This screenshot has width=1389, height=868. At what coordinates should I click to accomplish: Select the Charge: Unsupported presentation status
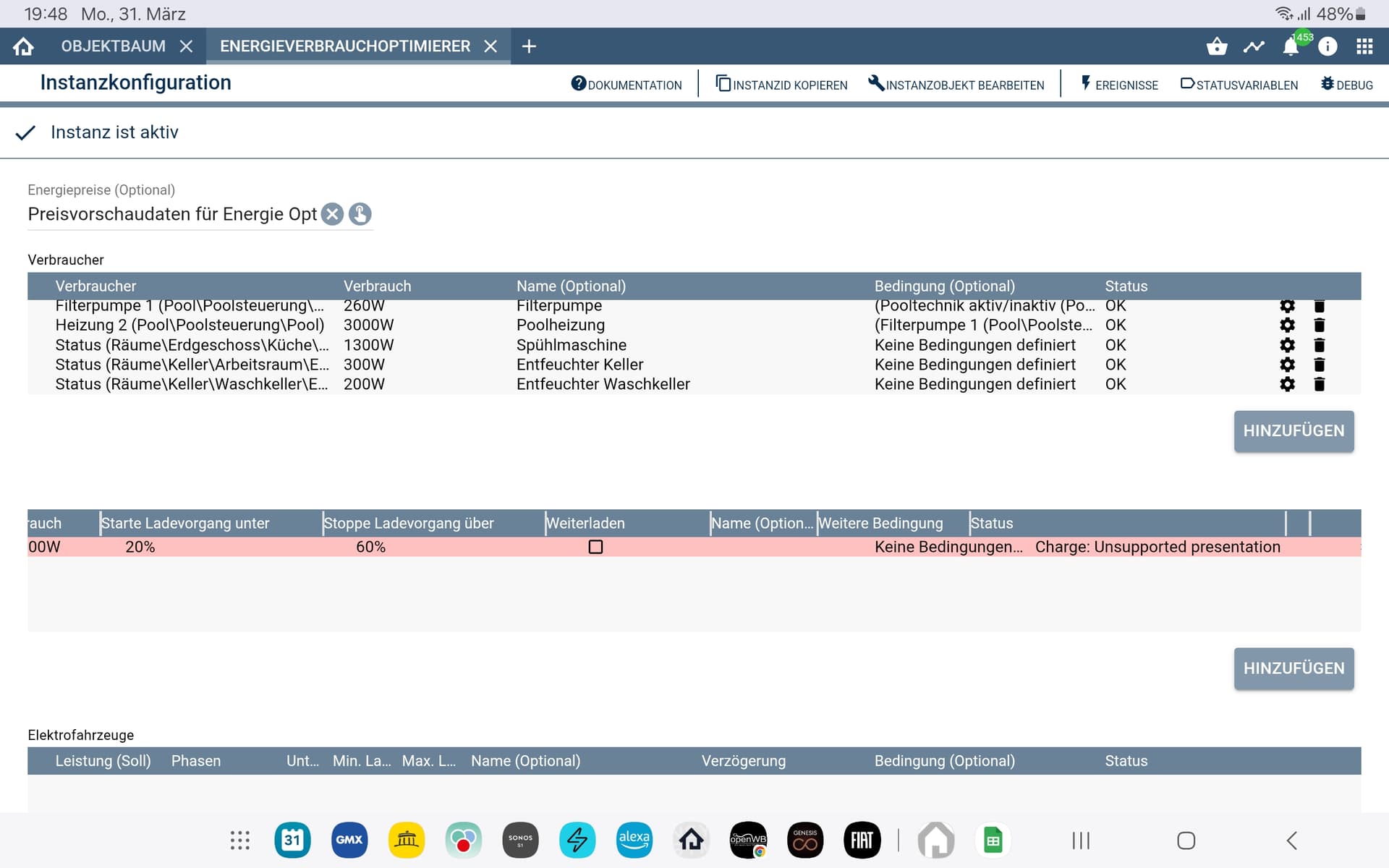coord(1157,547)
